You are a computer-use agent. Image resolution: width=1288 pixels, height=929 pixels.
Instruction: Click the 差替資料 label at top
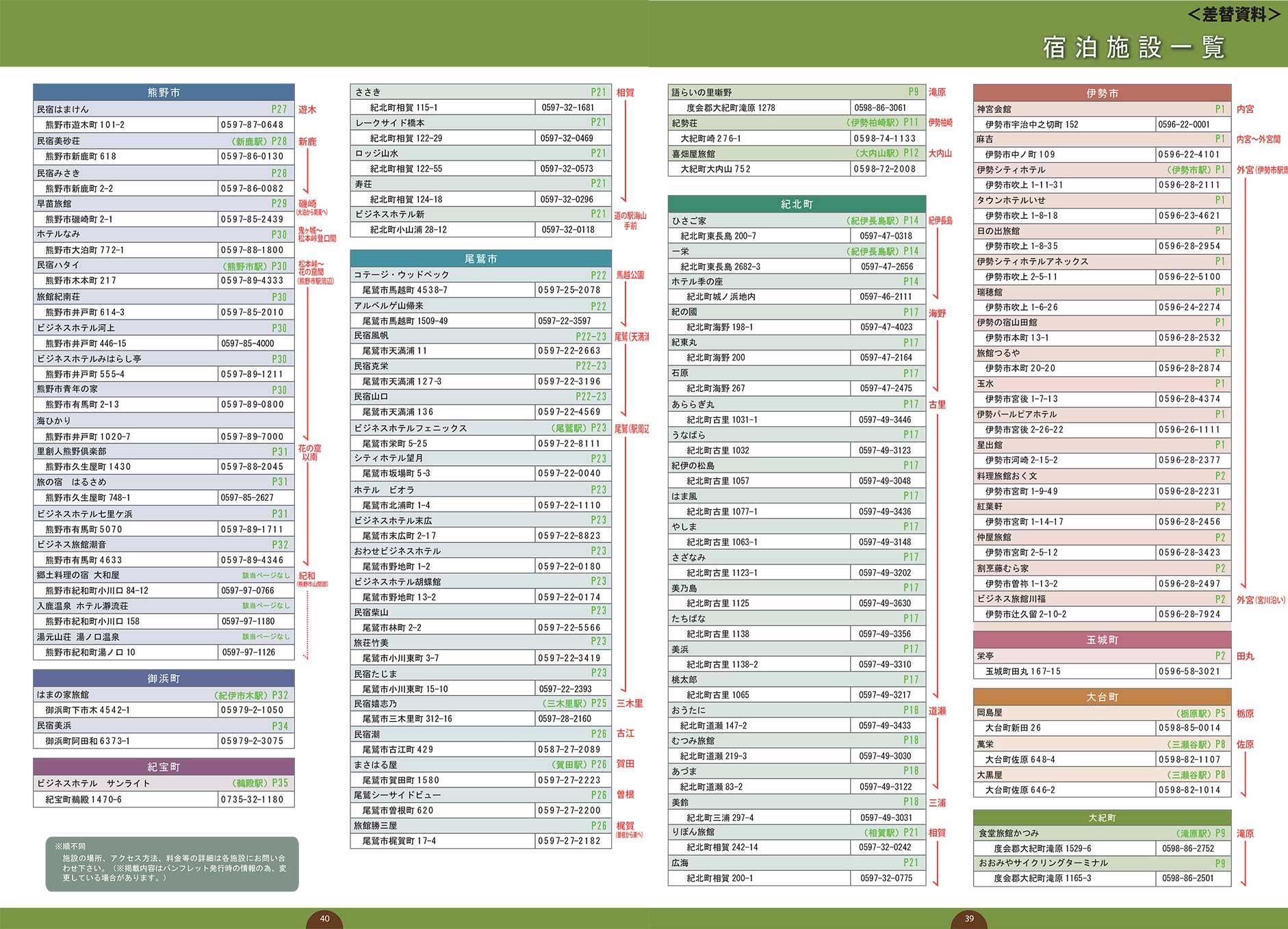coord(1234,14)
